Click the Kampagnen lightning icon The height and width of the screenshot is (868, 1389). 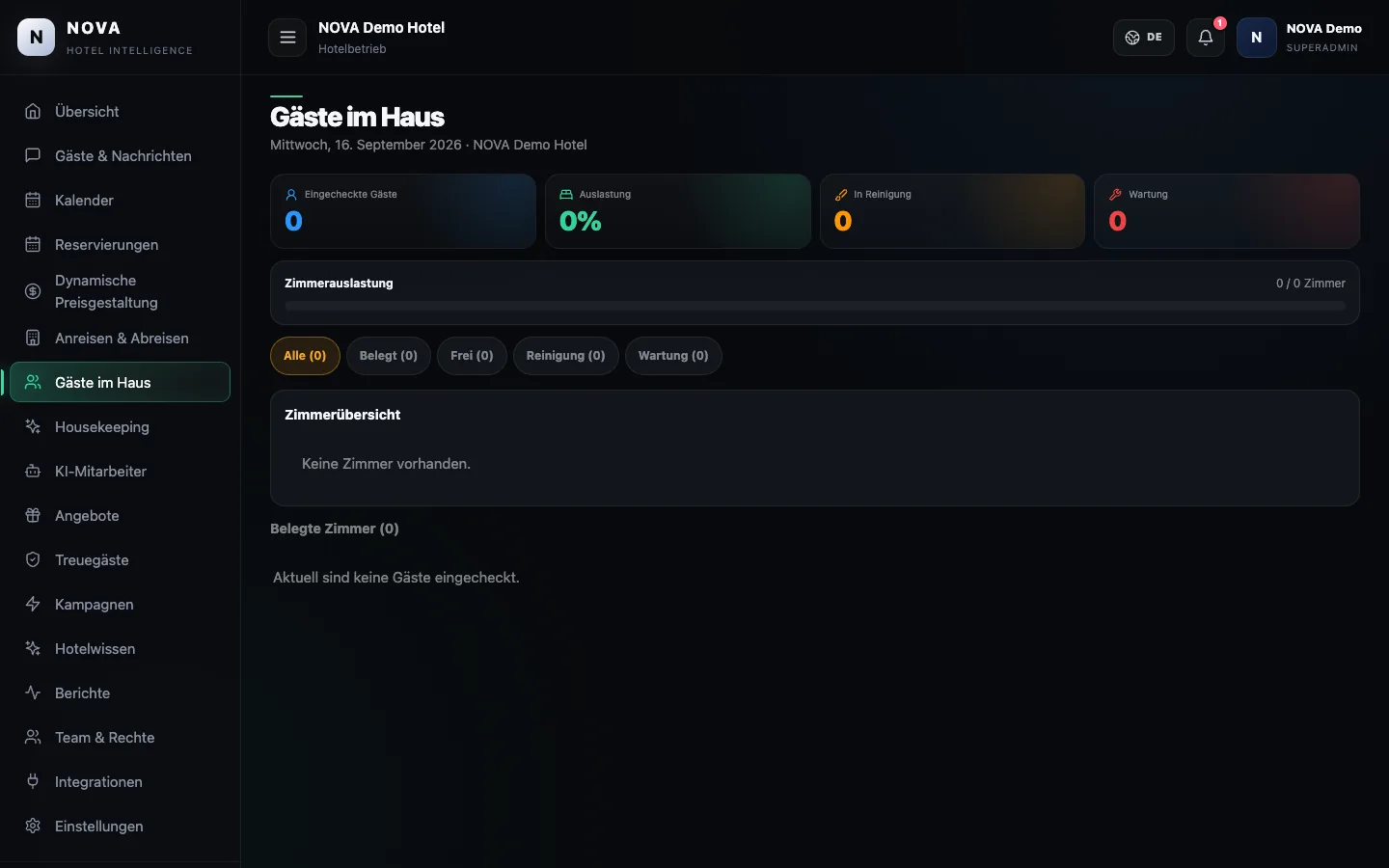tap(33, 605)
